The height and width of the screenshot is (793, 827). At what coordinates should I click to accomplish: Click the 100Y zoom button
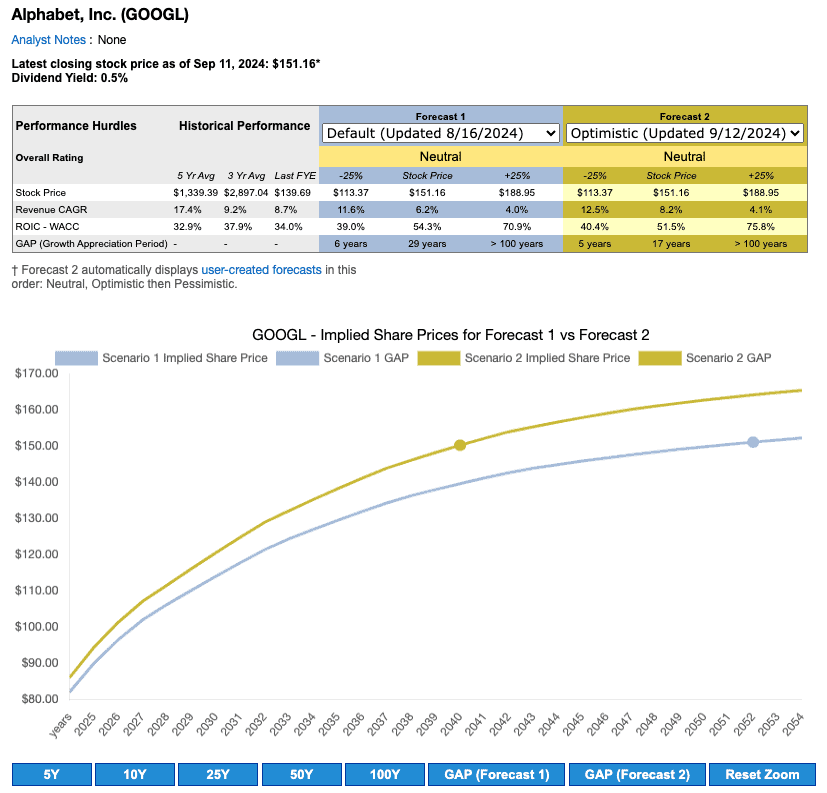[385, 775]
